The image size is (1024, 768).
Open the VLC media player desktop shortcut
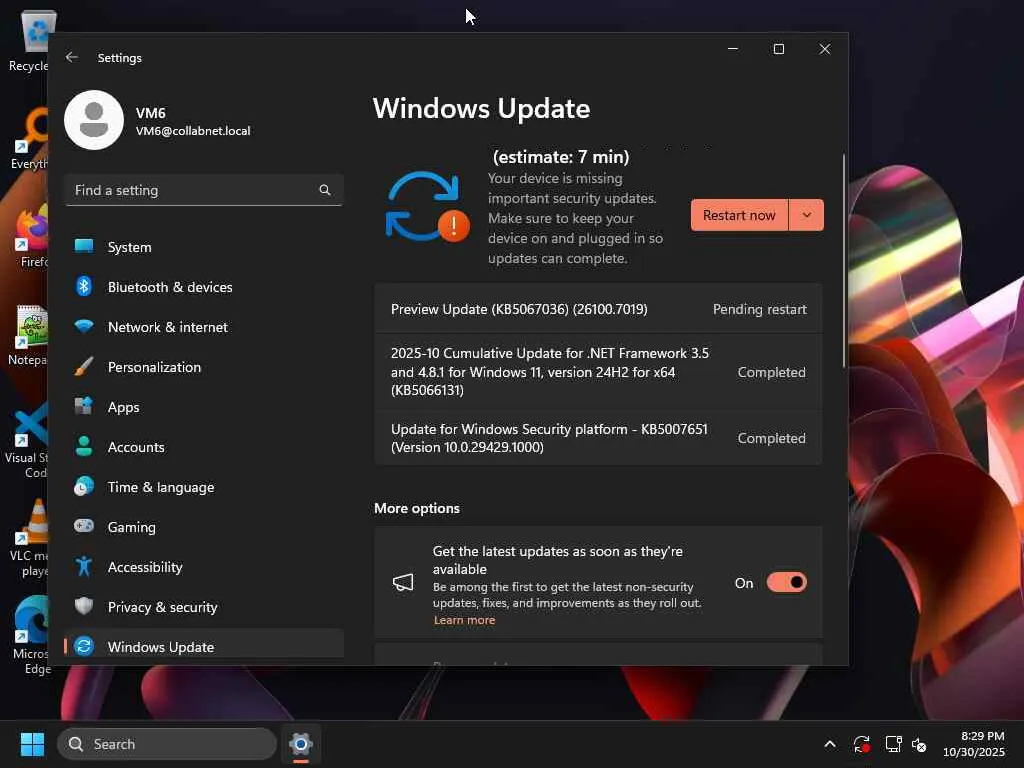pyautogui.click(x=29, y=539)
